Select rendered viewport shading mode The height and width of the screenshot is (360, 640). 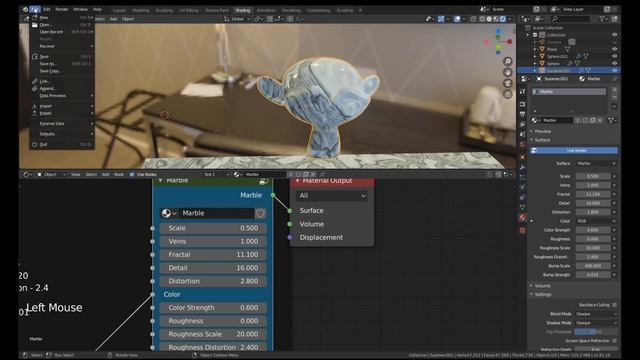click(x=503, y=19)
